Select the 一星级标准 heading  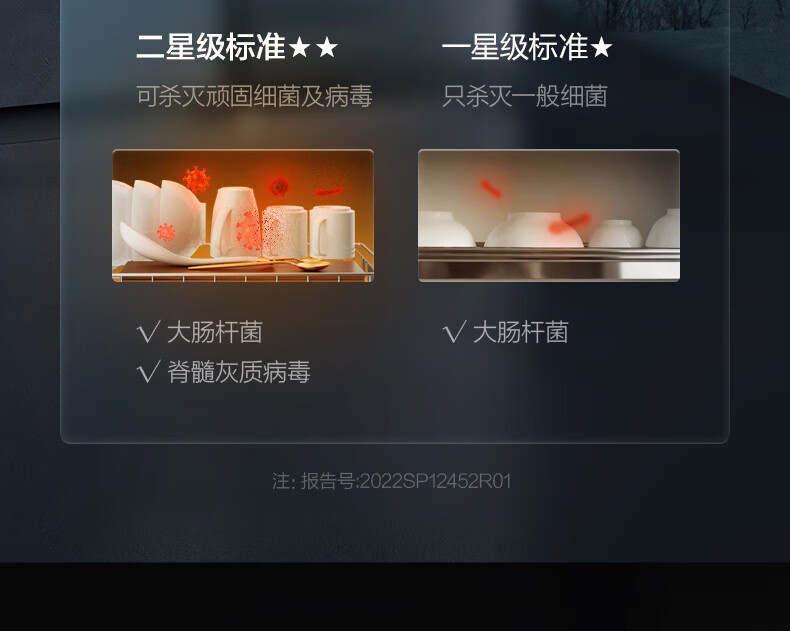click(x=515, y=47)
